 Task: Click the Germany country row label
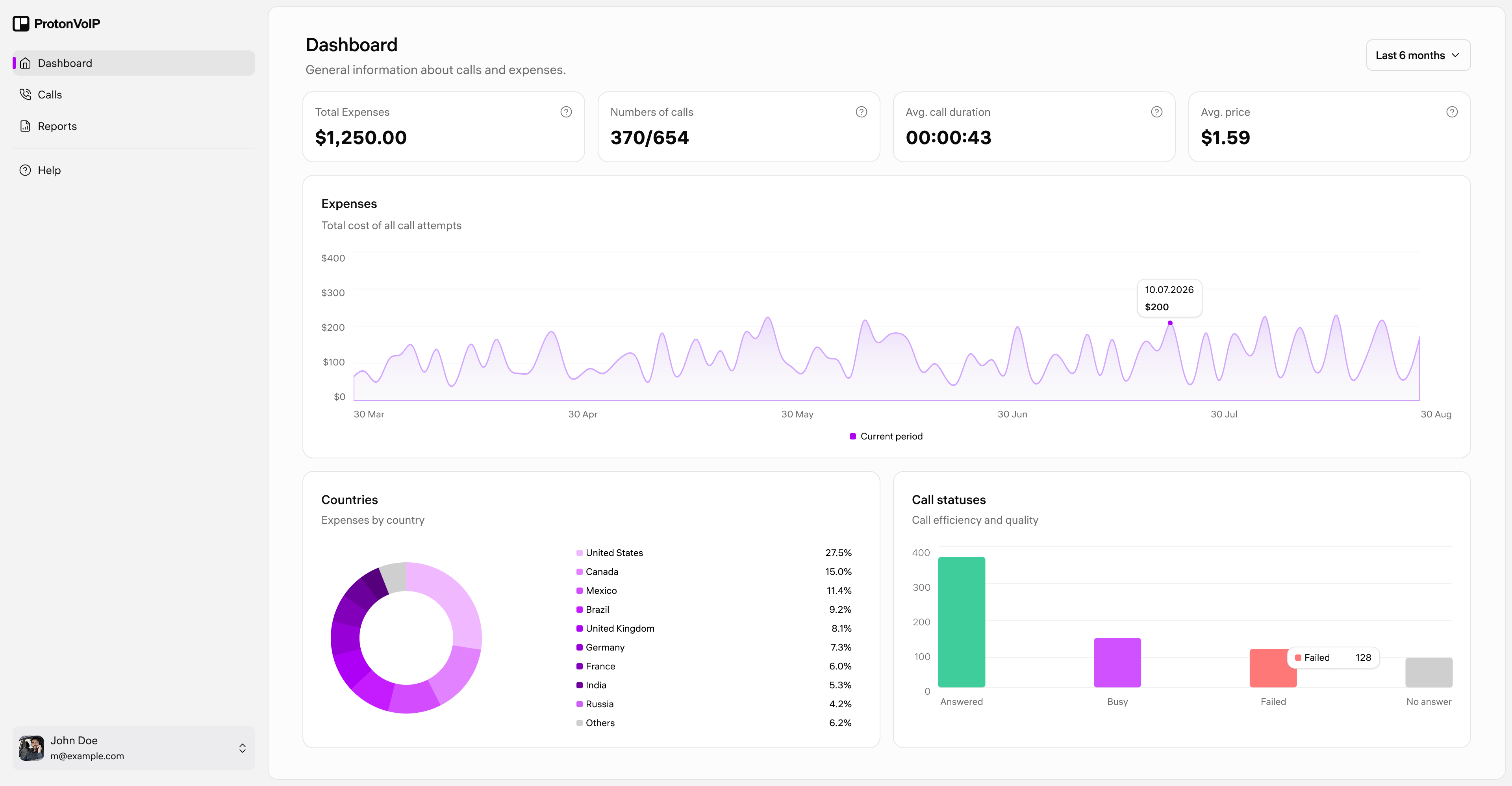(604, 647)
